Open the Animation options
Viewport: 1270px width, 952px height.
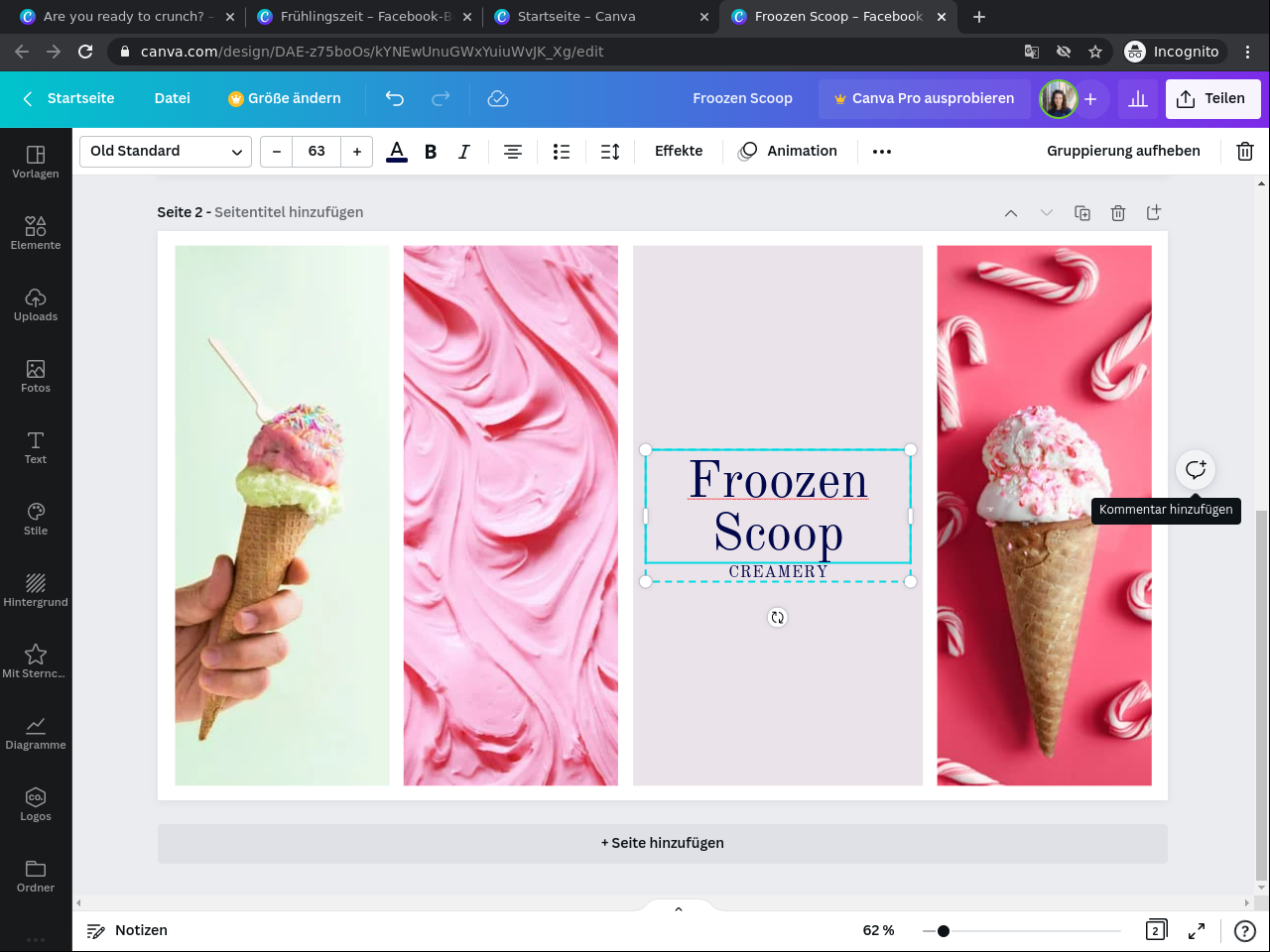[x=788, y=151]
